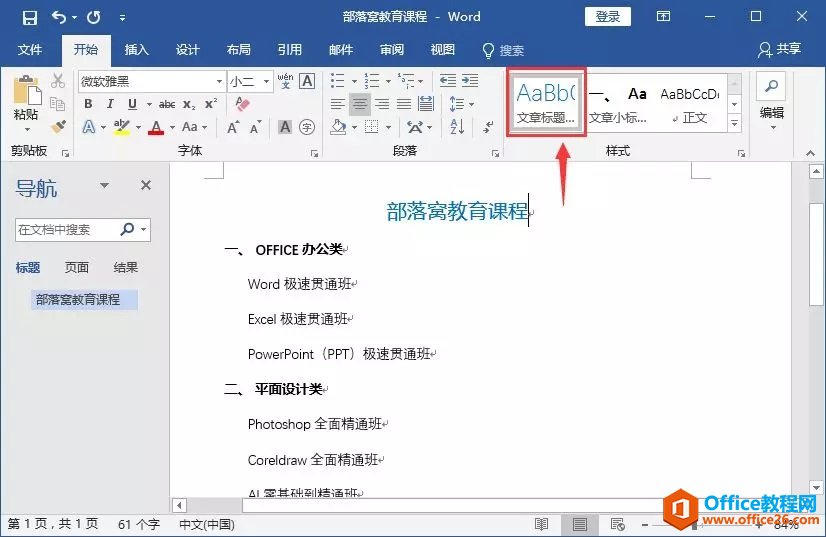Viewport: 826px width, 537px height.
Task: Add a character border with the boxed A
Action: 307,81
